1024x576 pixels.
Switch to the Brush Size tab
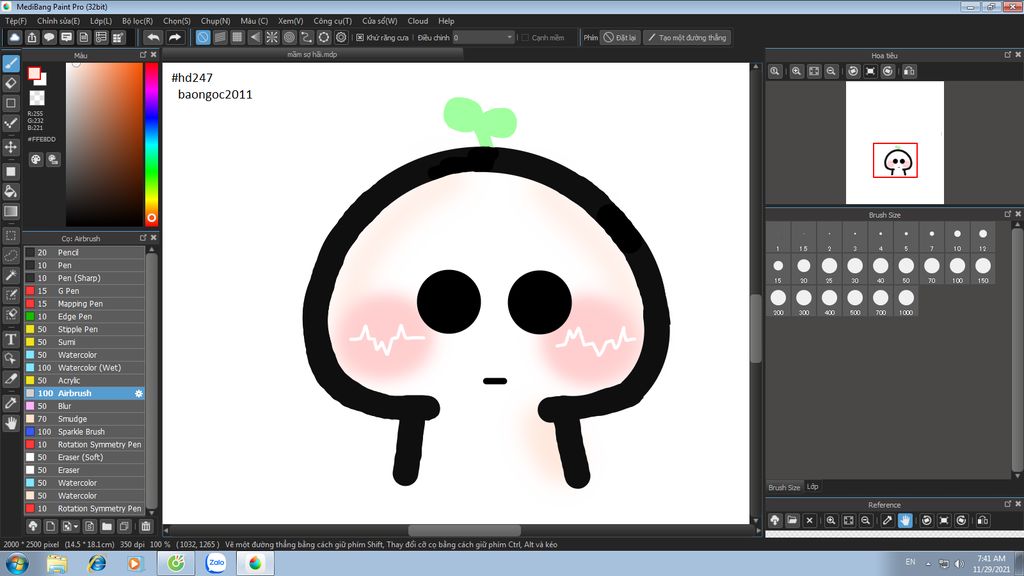784,487
